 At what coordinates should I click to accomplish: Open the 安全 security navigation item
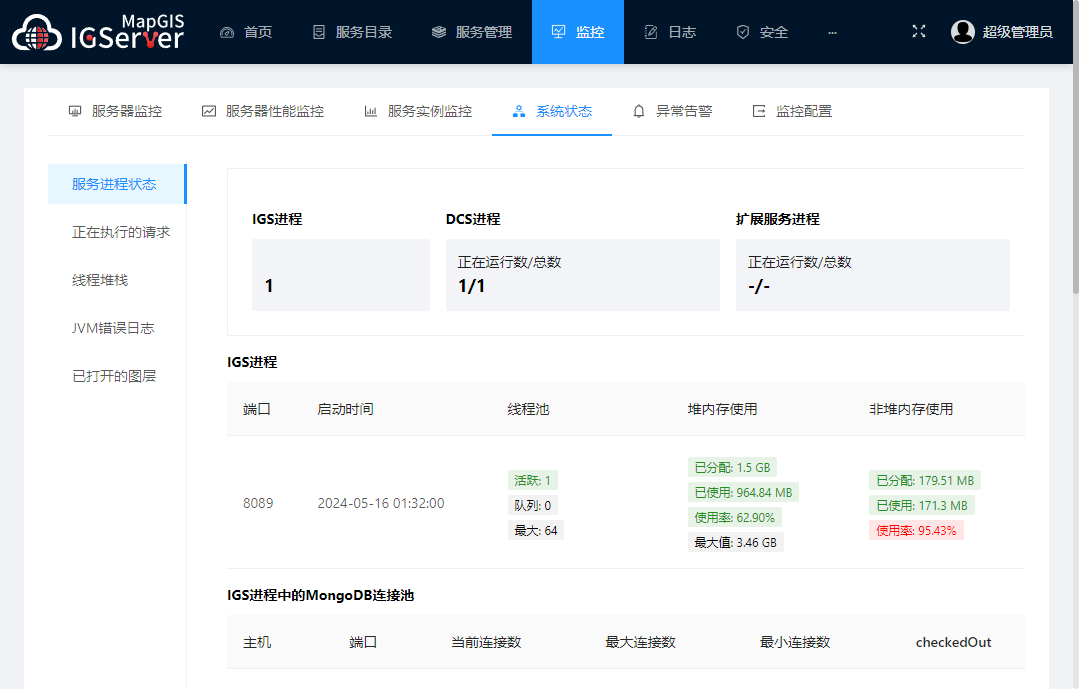762,32
